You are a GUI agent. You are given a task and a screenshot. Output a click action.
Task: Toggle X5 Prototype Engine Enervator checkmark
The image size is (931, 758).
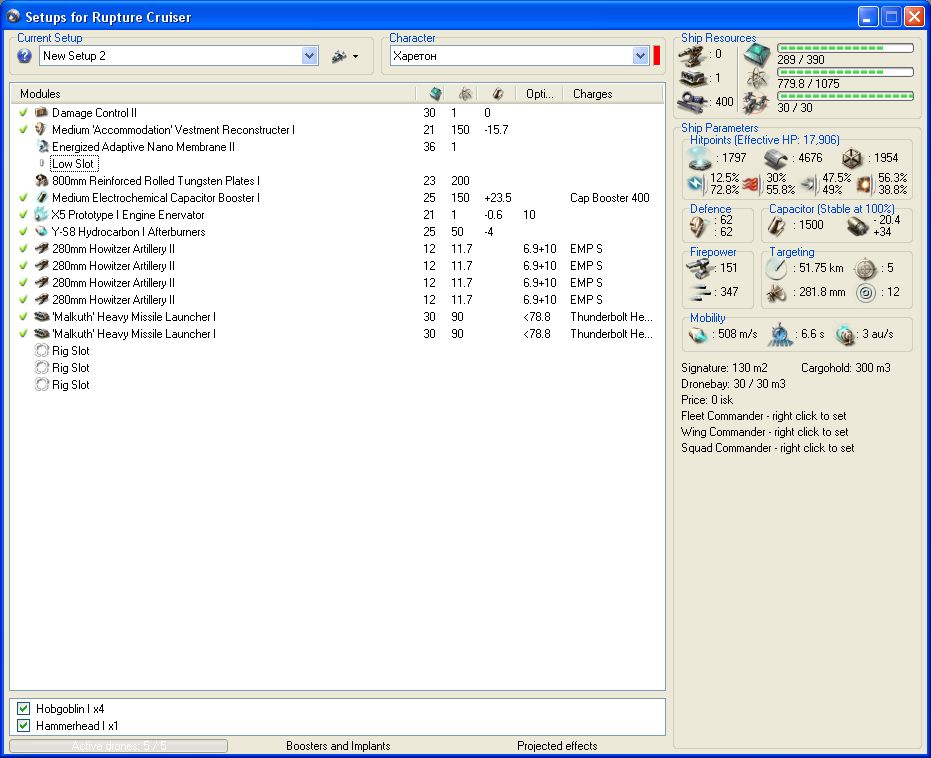23,214
